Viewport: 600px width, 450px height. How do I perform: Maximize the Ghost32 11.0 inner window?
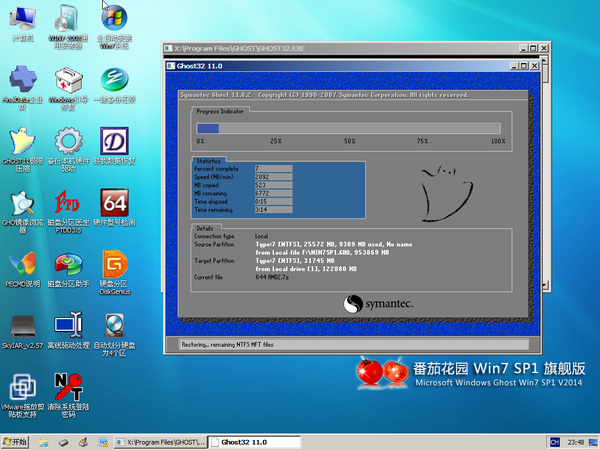tap(524, 66)
